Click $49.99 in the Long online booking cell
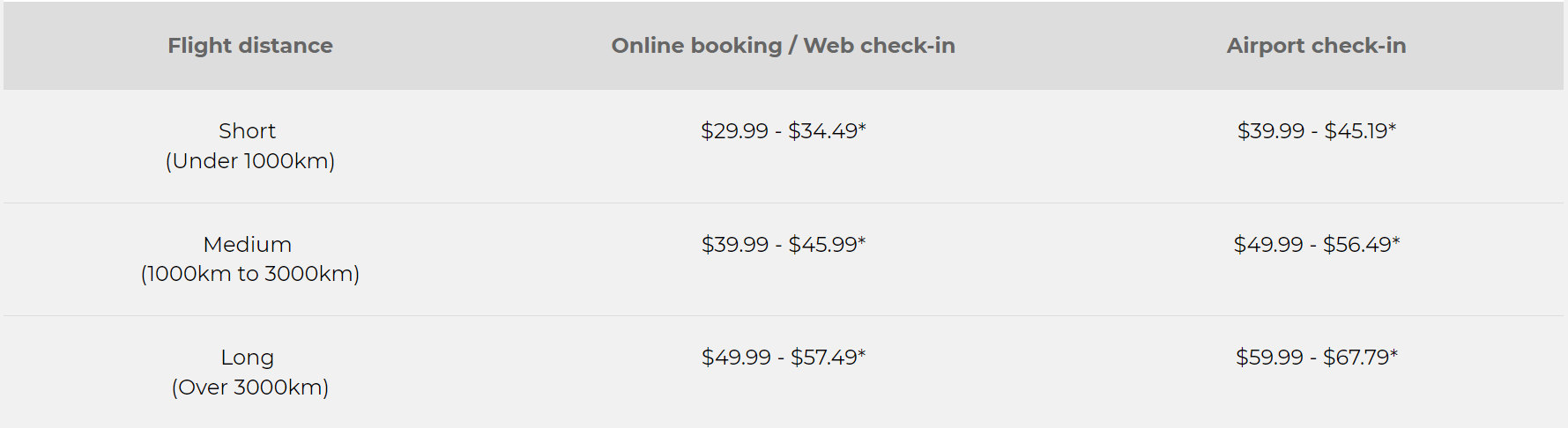 pos(736,358)
